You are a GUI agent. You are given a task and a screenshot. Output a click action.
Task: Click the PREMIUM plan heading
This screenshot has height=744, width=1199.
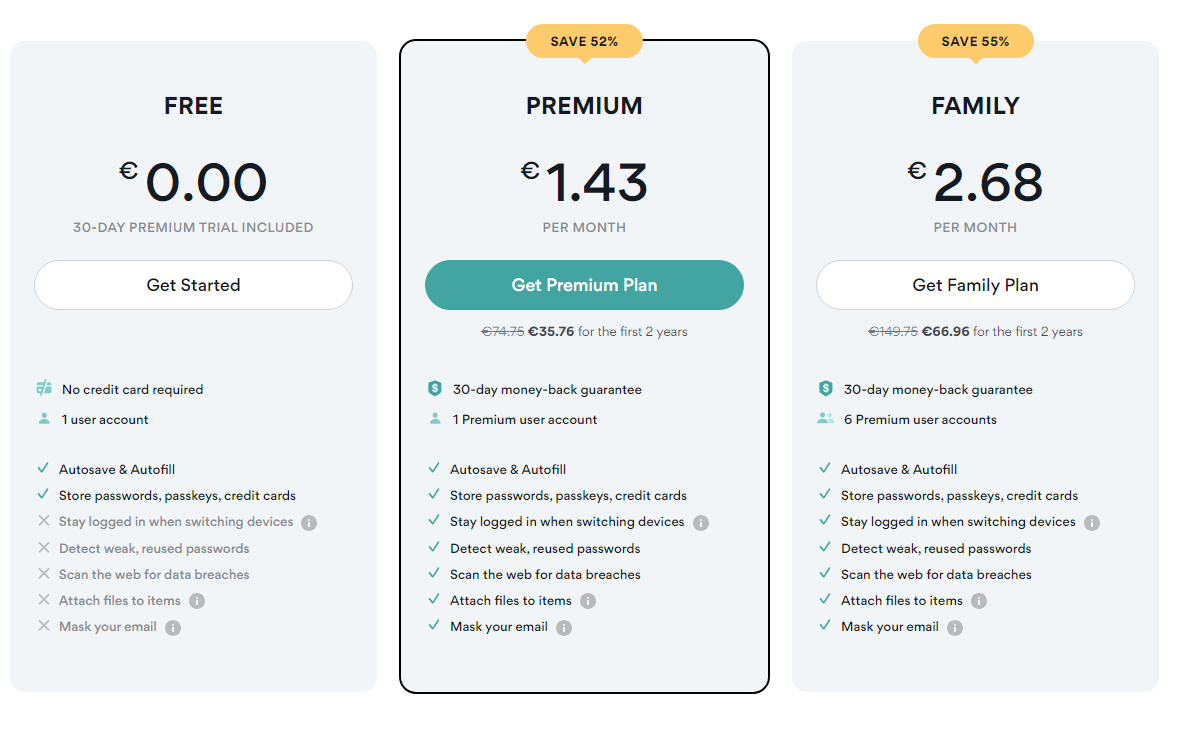584,106
